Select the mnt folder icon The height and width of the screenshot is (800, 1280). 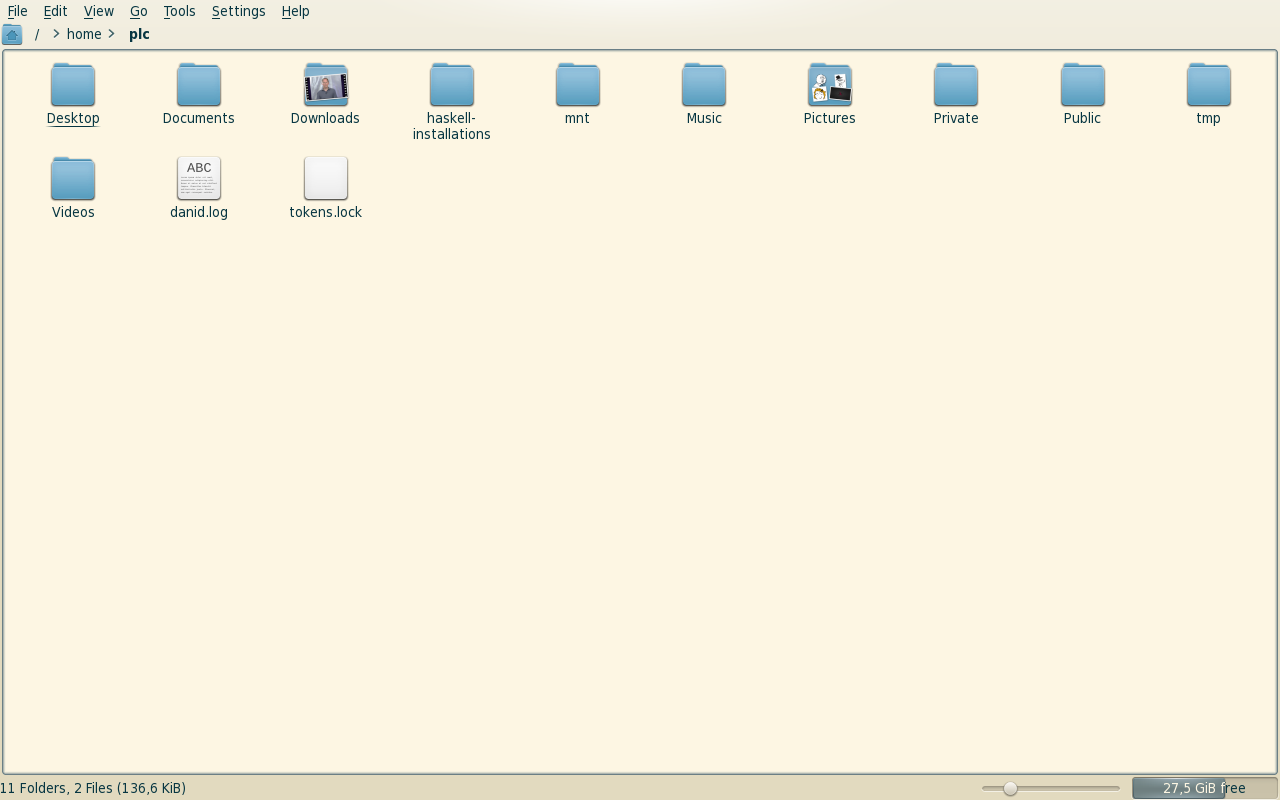(578, 85)
